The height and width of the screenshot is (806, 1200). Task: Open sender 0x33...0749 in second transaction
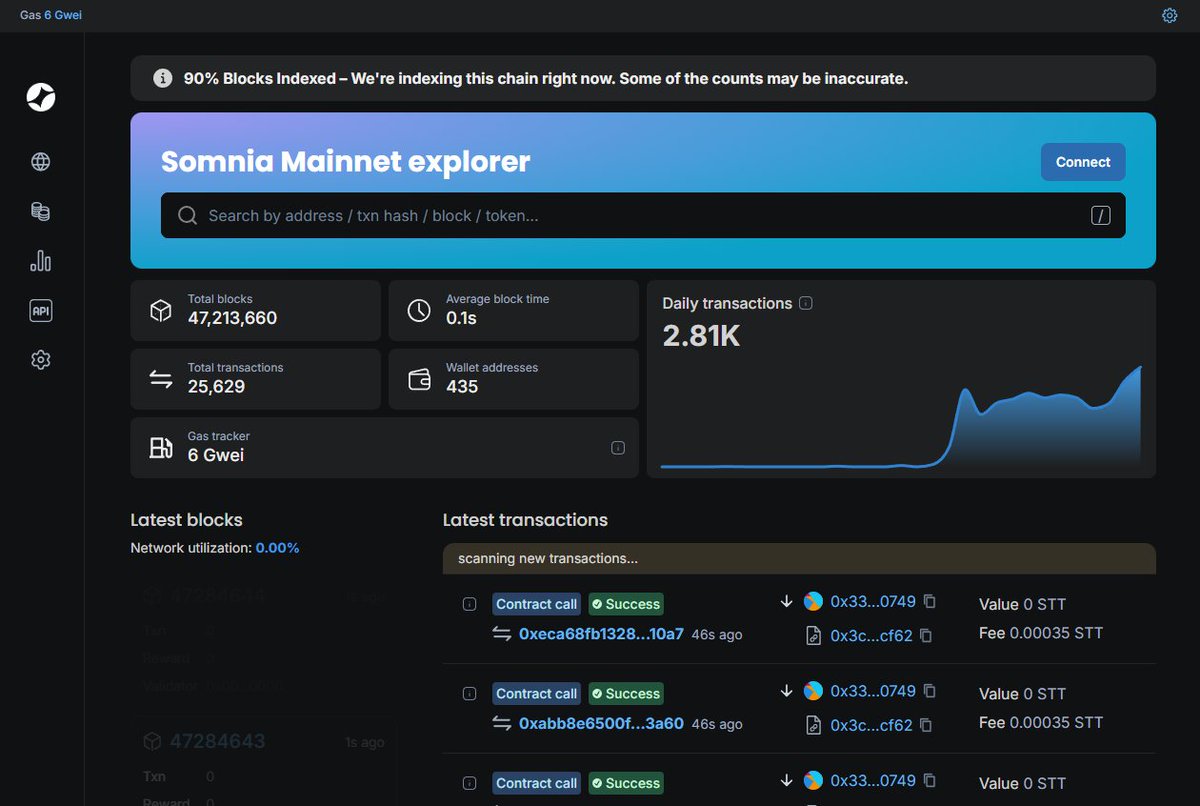click(x=873, y=691)
